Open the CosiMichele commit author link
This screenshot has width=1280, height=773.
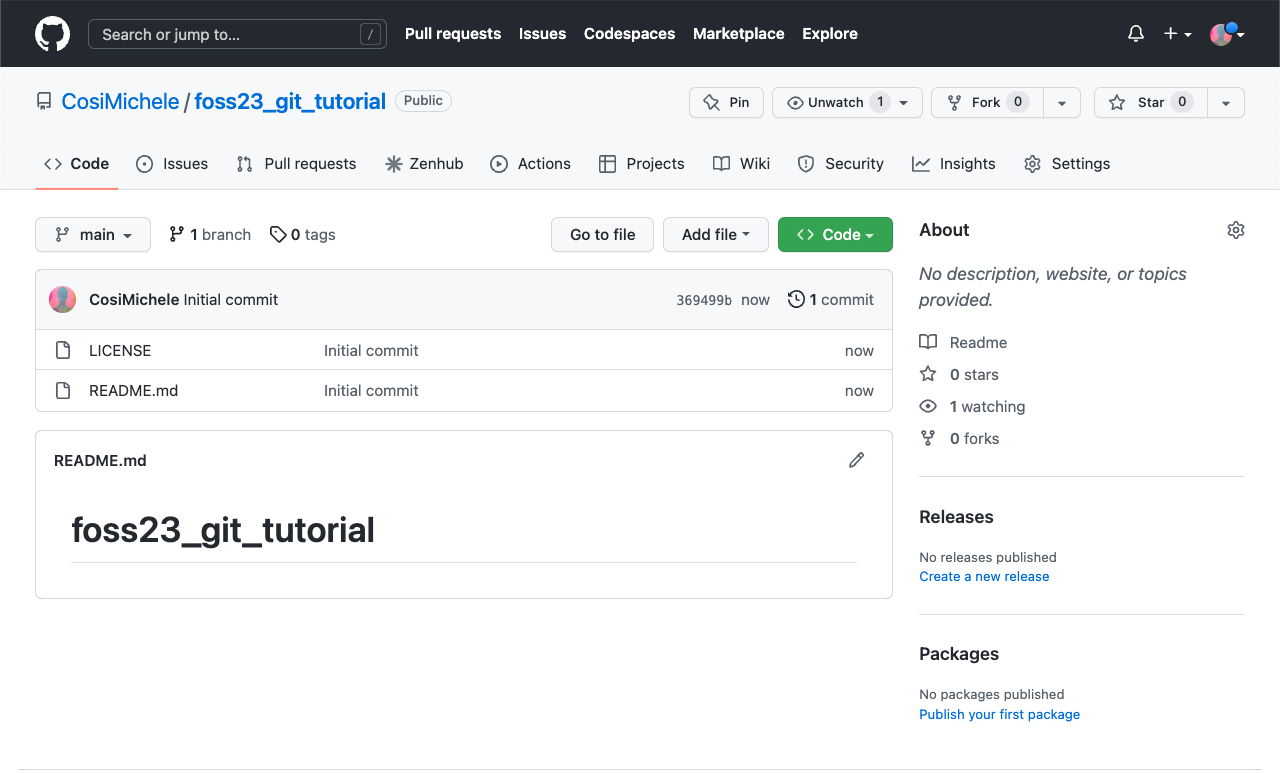click(134, 300)
